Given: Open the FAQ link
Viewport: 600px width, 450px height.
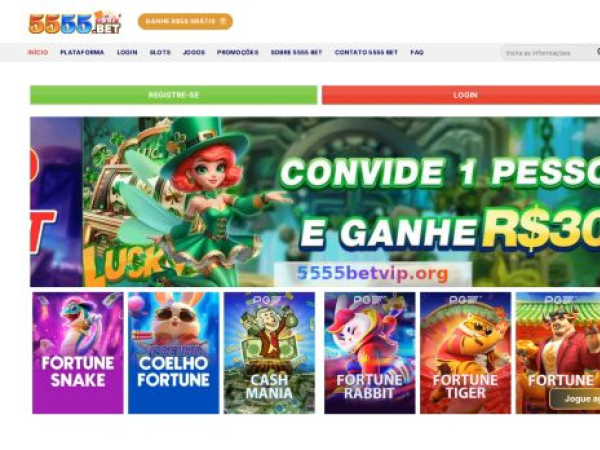Looking at the screenshot, I should tap(417, 52).
